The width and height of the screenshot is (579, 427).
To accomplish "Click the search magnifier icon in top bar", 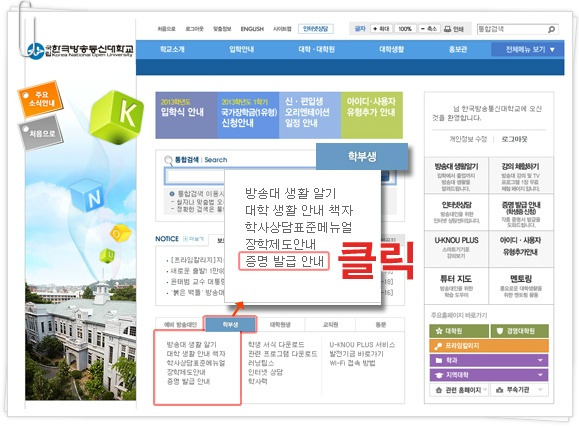I will point(552,29).
